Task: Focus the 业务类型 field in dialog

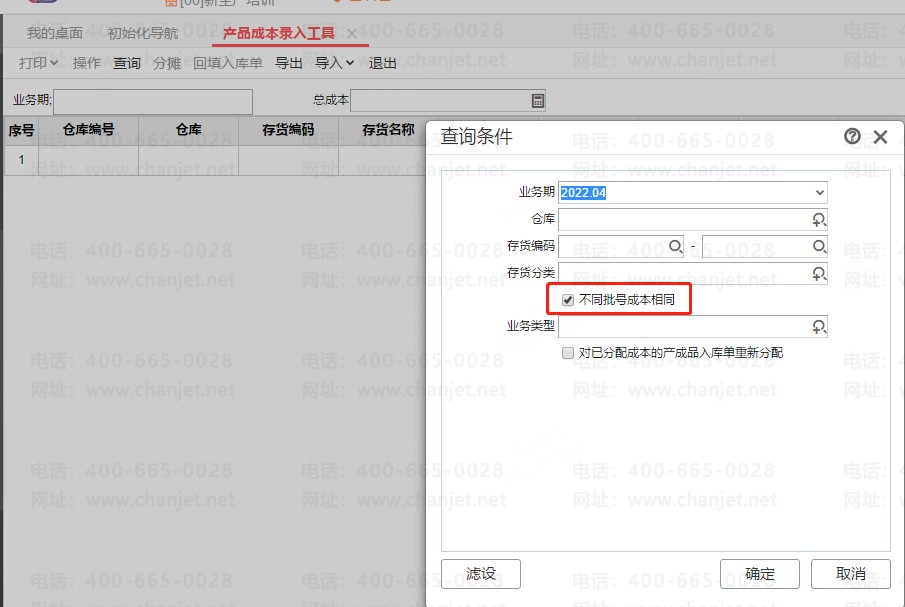Action: (x=693, y=327)
